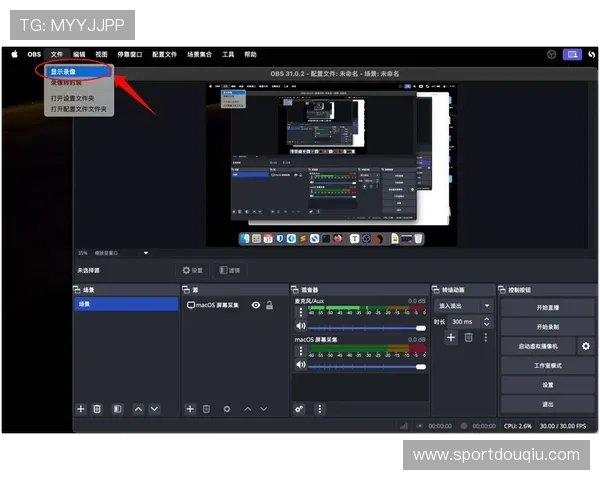Open the 工具 menu in the menu bar
Screen dimensions: 600x480
(228, 54)
